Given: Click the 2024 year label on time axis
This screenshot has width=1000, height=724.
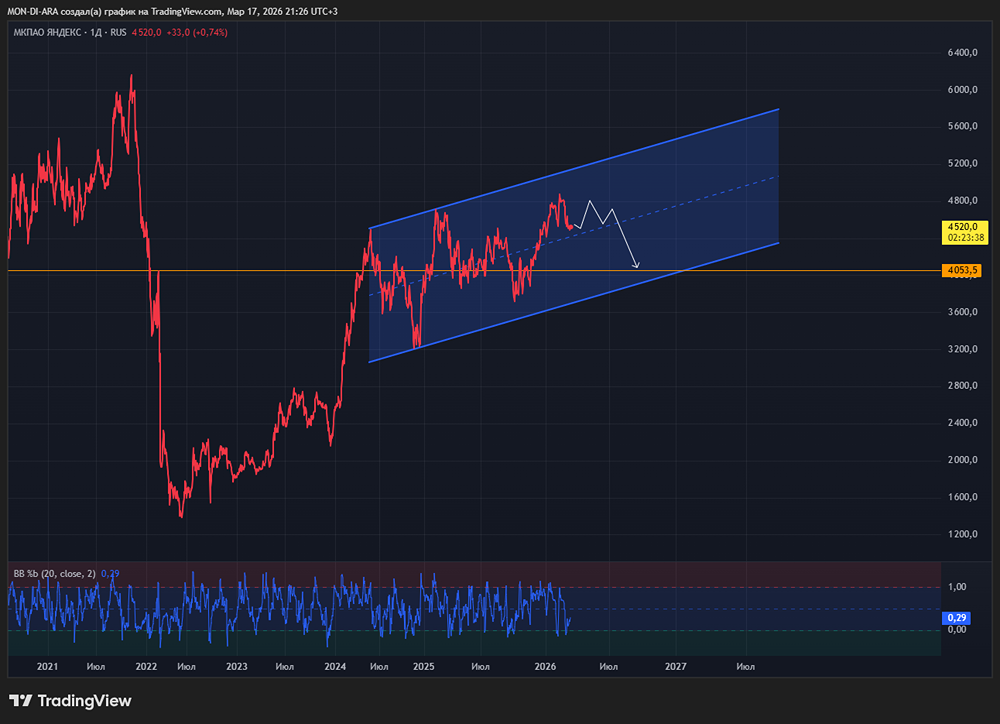Looking at the screenshot, I should 335,667.
